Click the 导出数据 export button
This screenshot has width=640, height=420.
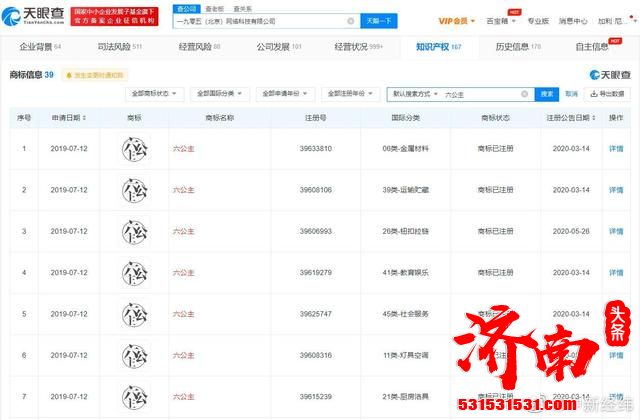[607, 94]
